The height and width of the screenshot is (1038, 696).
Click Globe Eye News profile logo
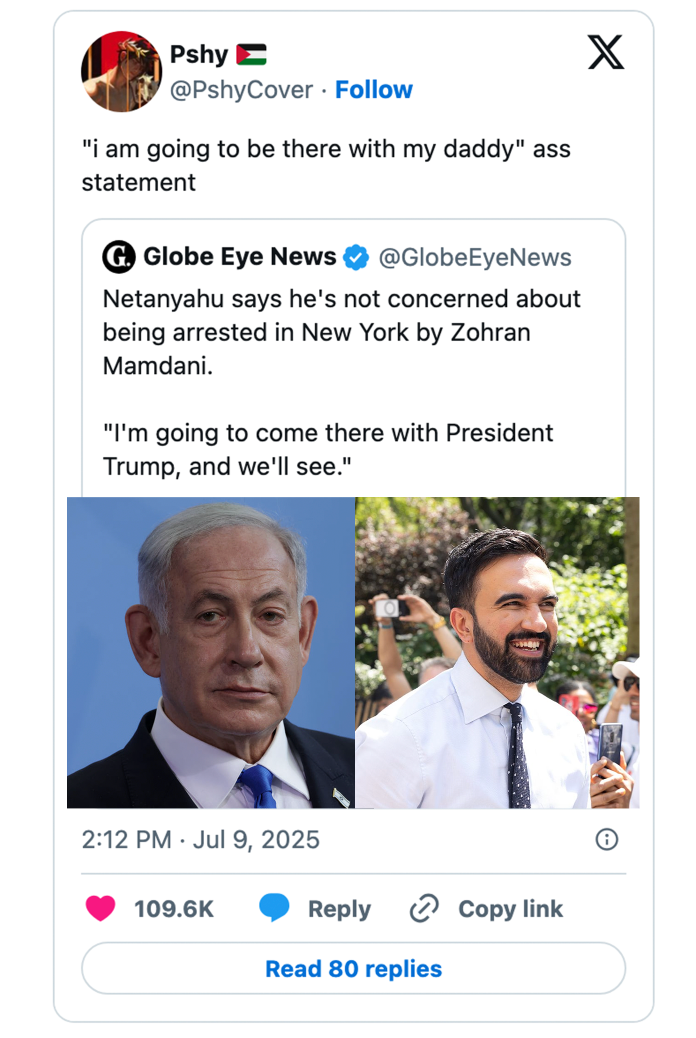[x=120, y=257]
